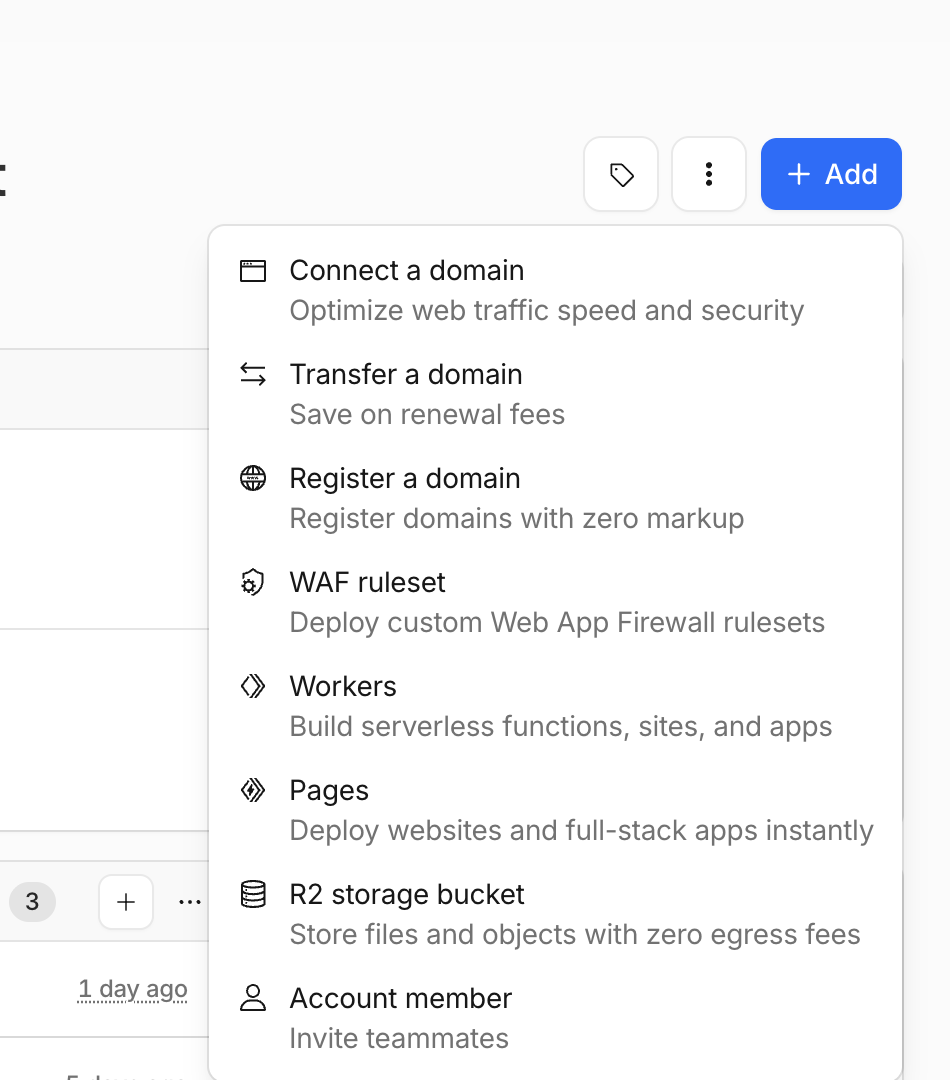Open the ellipsis menu next to plus button
The height and width of the screenshot is (1080, 950).
tap(189, 902)
